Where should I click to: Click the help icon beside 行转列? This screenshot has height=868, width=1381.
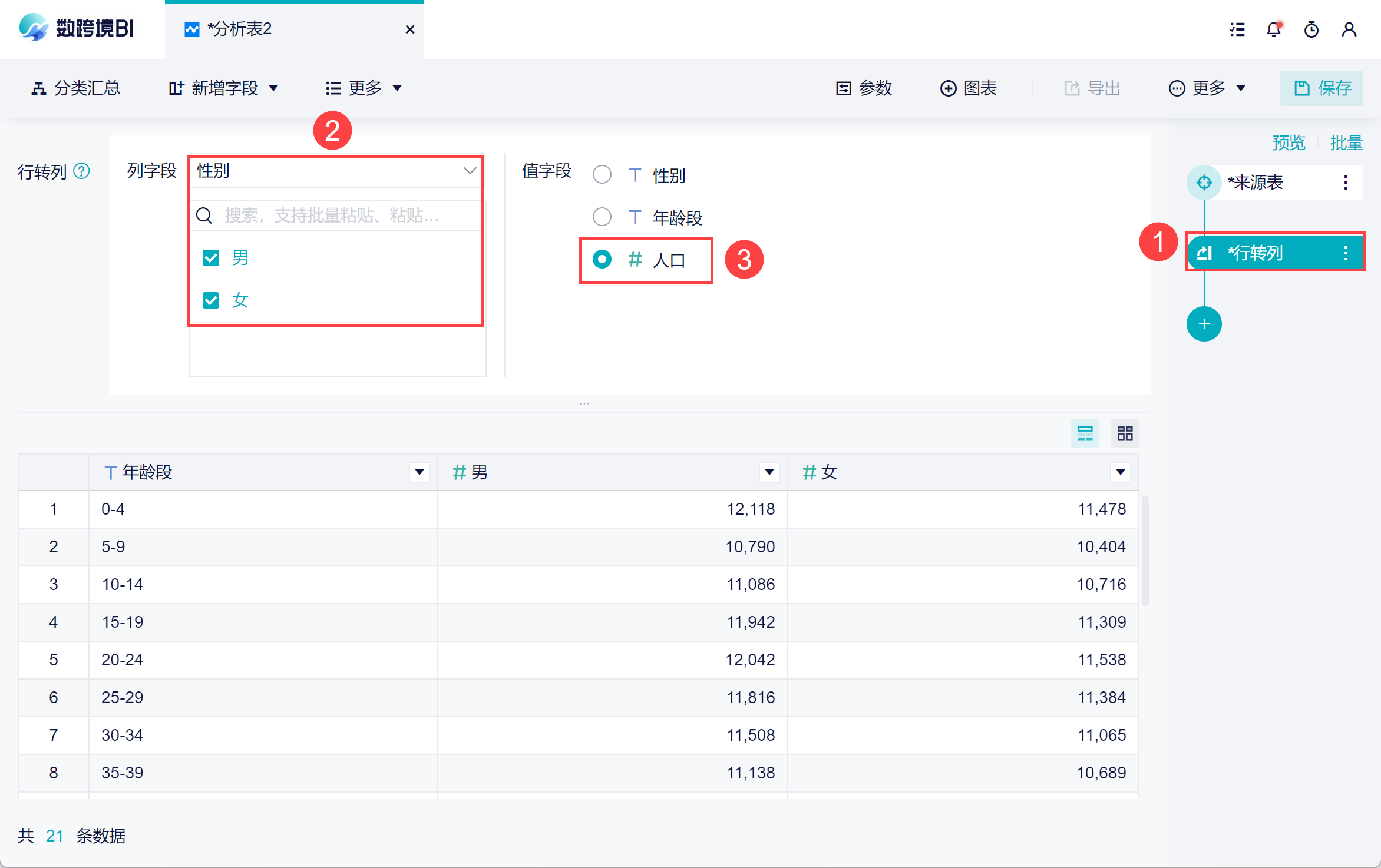click(81, 171)
